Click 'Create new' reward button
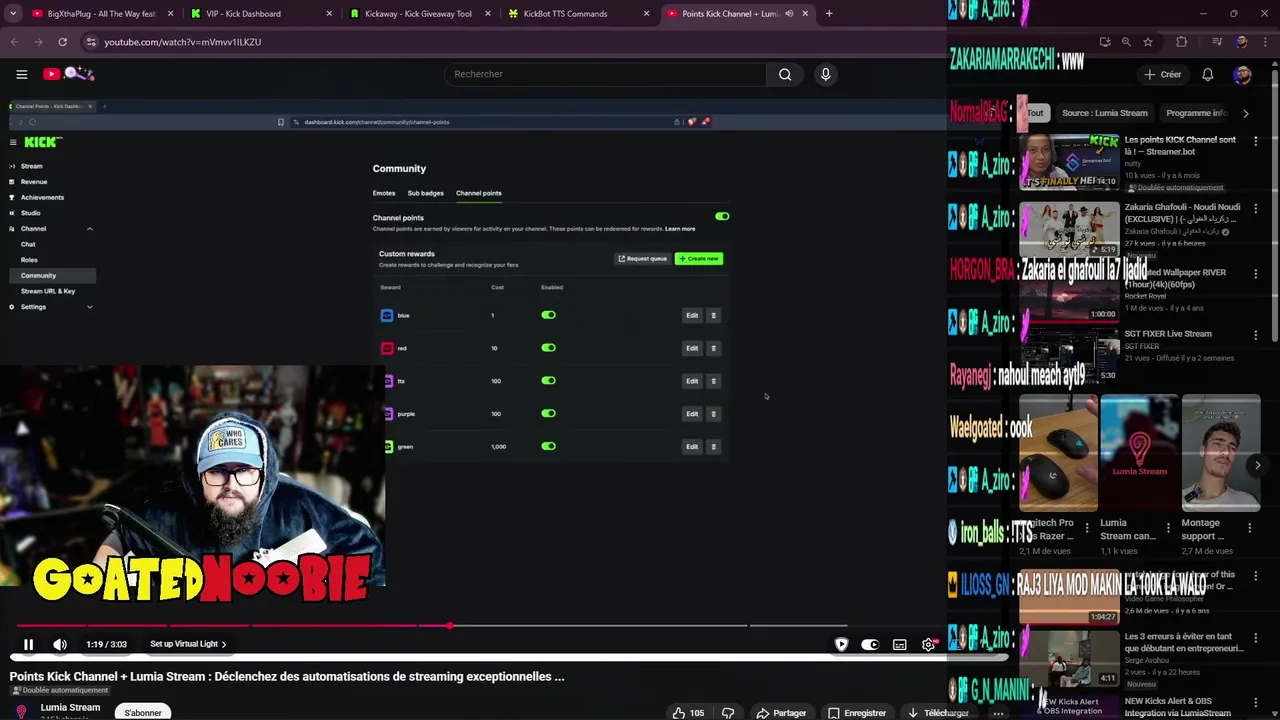Screen dimensions: 1280x720 (x=699, y=259)
